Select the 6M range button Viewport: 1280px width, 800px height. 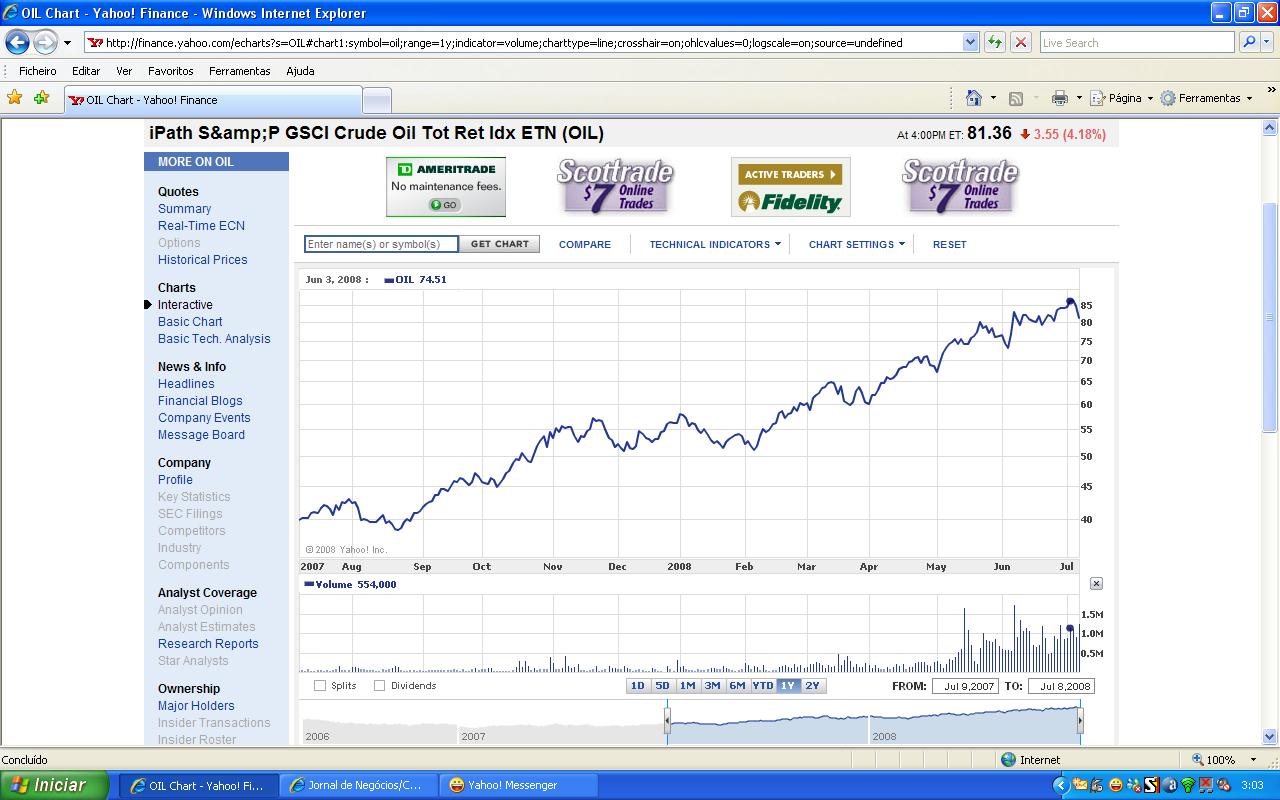(x=738, y=686)
